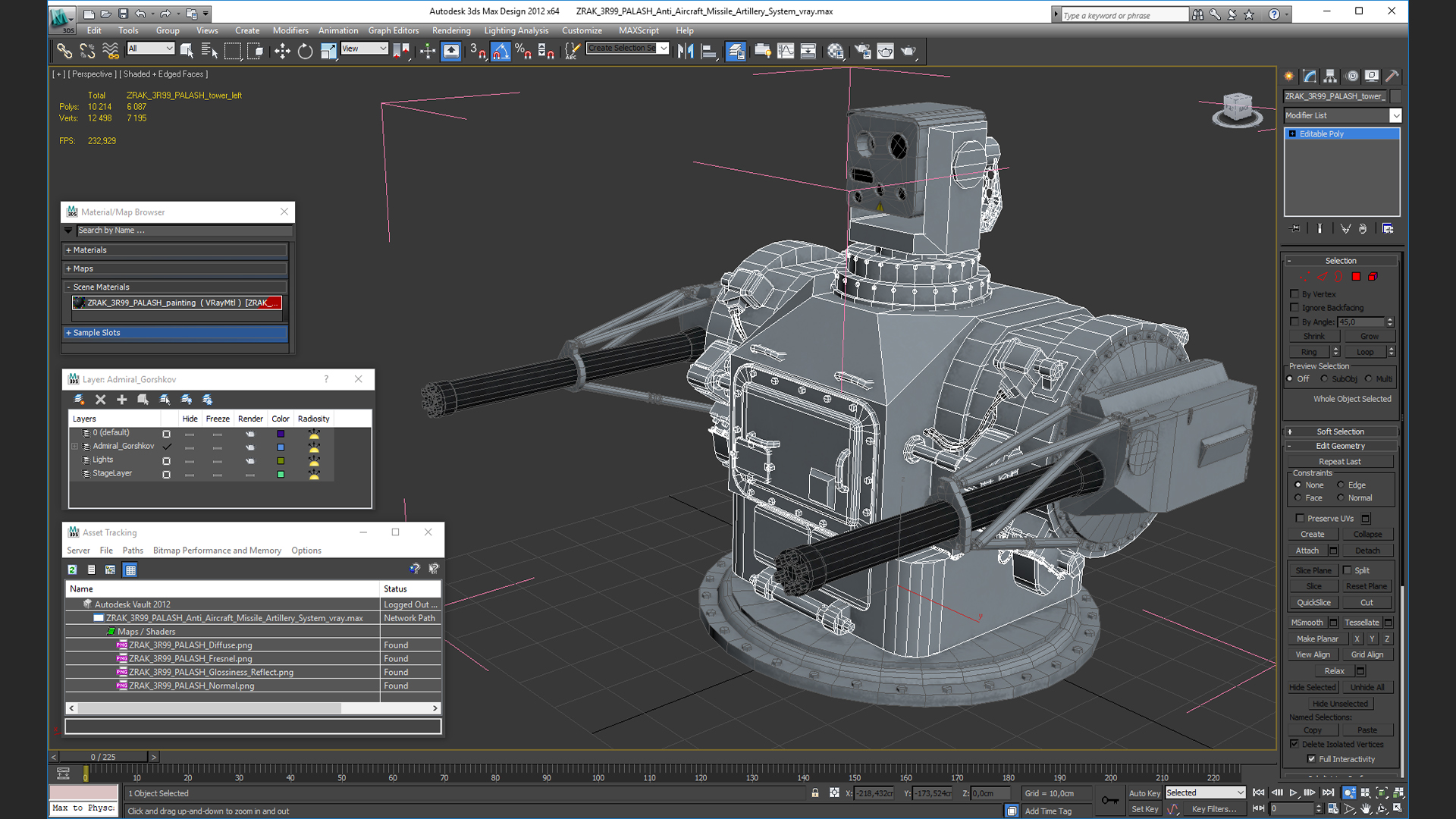Click the Pin Stack icon
Viewport: 1456px width, 819px height.
click(x=1295, y=228)
